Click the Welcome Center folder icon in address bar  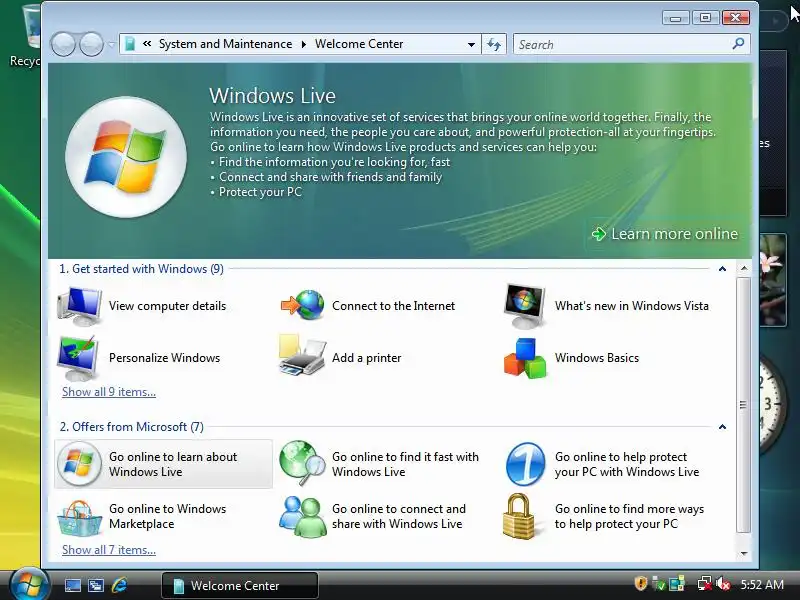click(x=130, y=44)
